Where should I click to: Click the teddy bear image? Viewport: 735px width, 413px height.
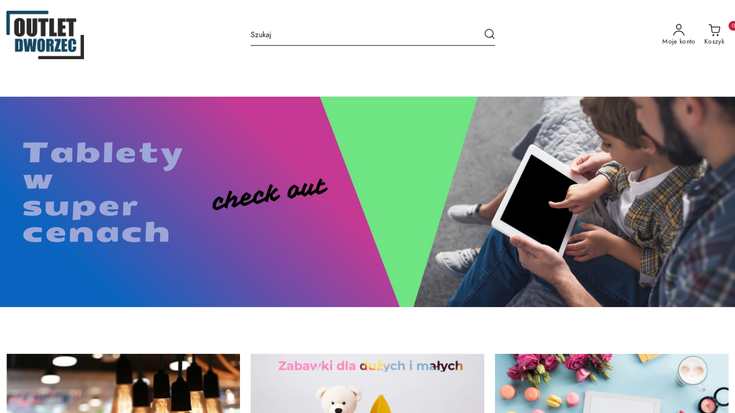338,399
